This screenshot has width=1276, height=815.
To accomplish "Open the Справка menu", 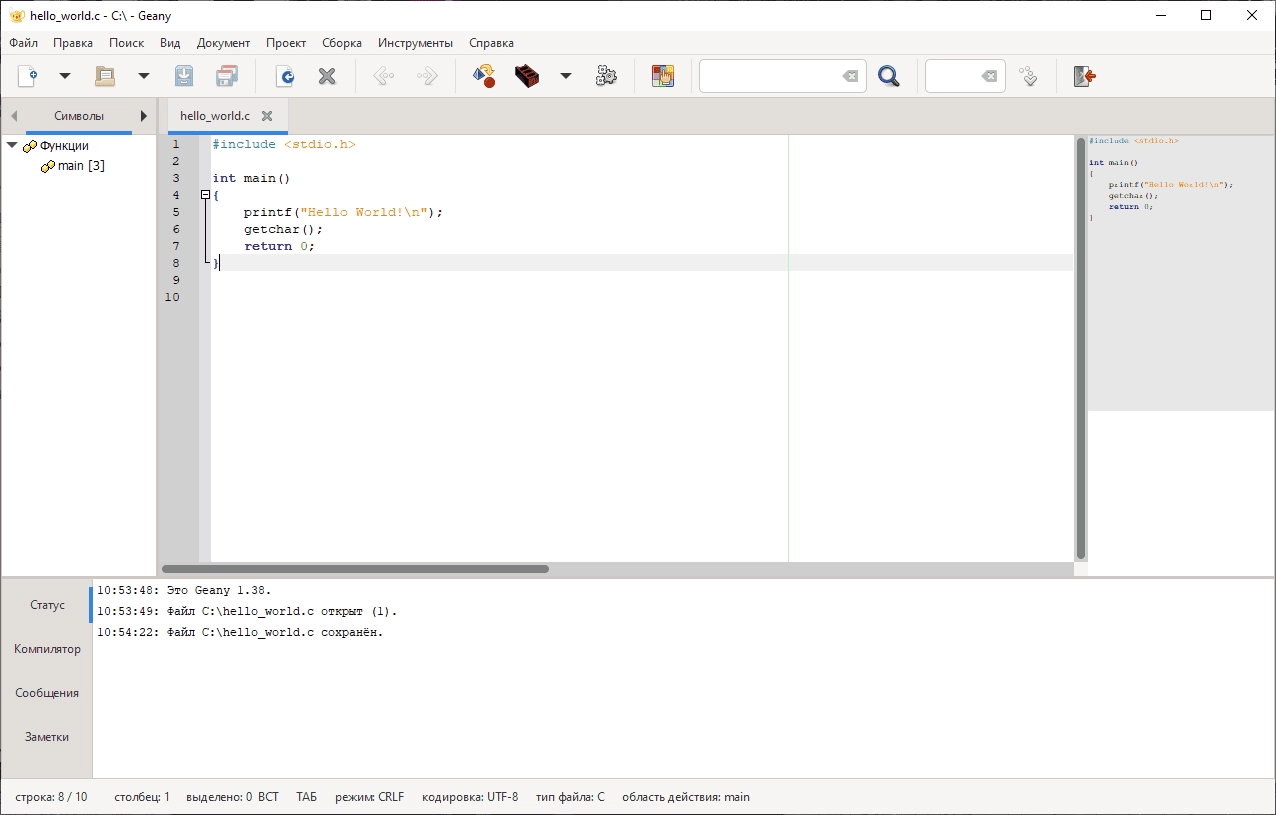I will pos(491,43).
